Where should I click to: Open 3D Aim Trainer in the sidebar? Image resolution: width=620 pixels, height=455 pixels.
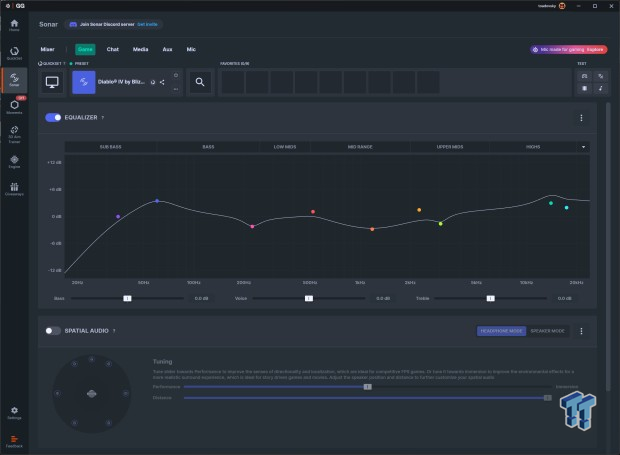[x=14, y=134]
